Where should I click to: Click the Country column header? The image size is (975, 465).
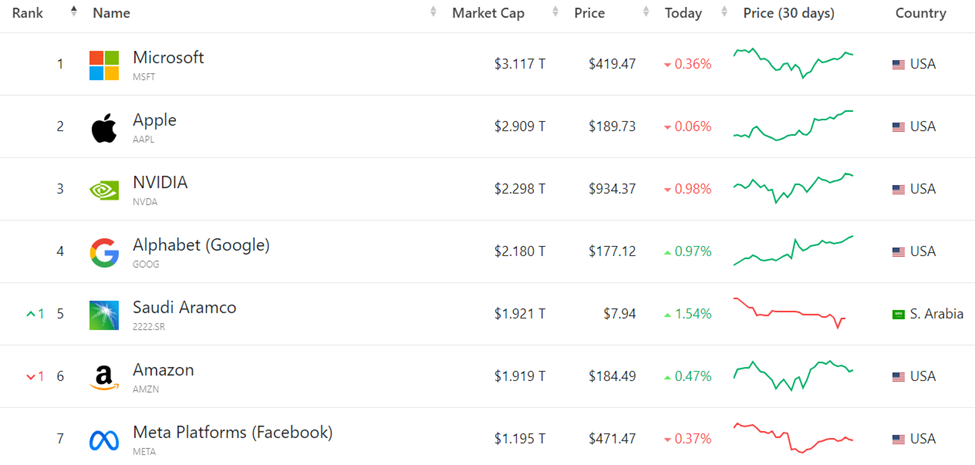coord(920,13)
